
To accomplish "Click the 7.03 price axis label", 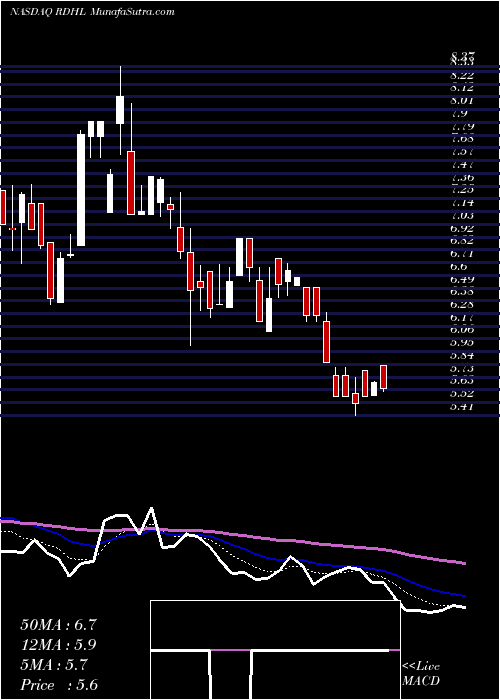I will pos(462,216).
